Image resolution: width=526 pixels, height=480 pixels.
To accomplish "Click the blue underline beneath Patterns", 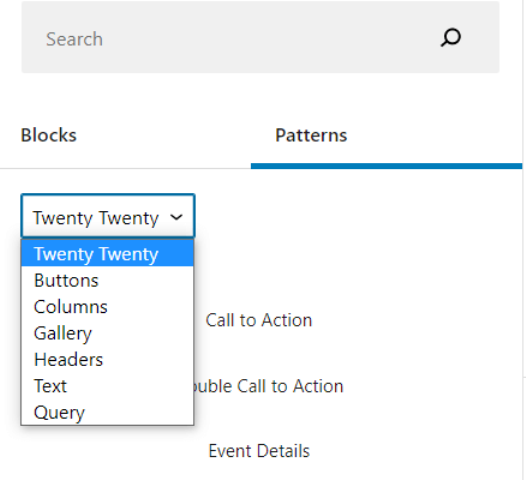I will (x=386, y=166).
